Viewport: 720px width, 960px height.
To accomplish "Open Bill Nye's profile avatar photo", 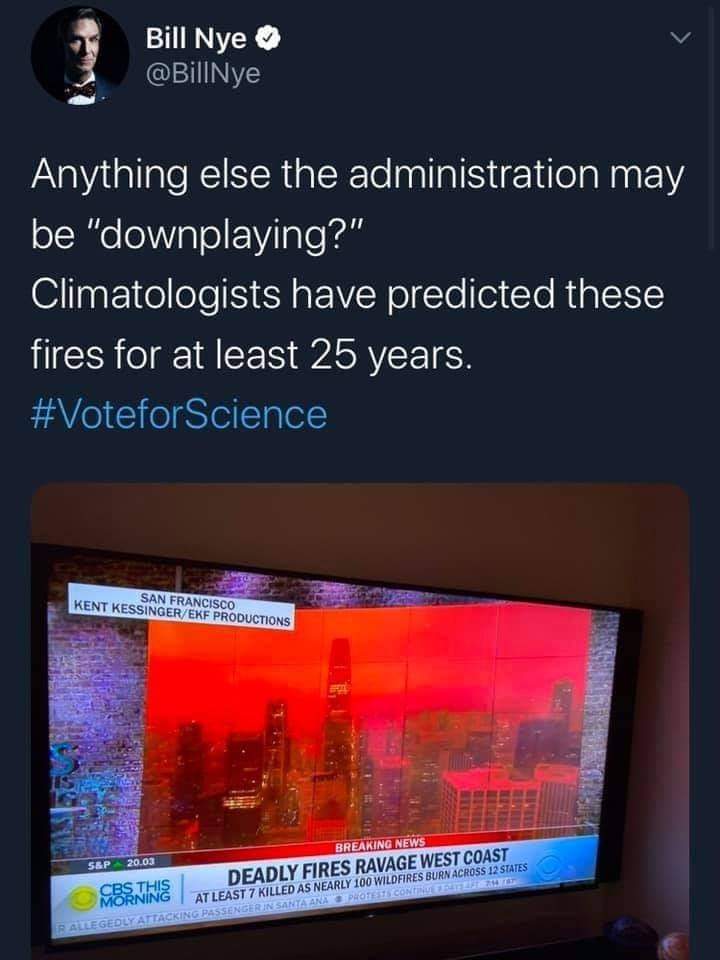I will 80,56.
